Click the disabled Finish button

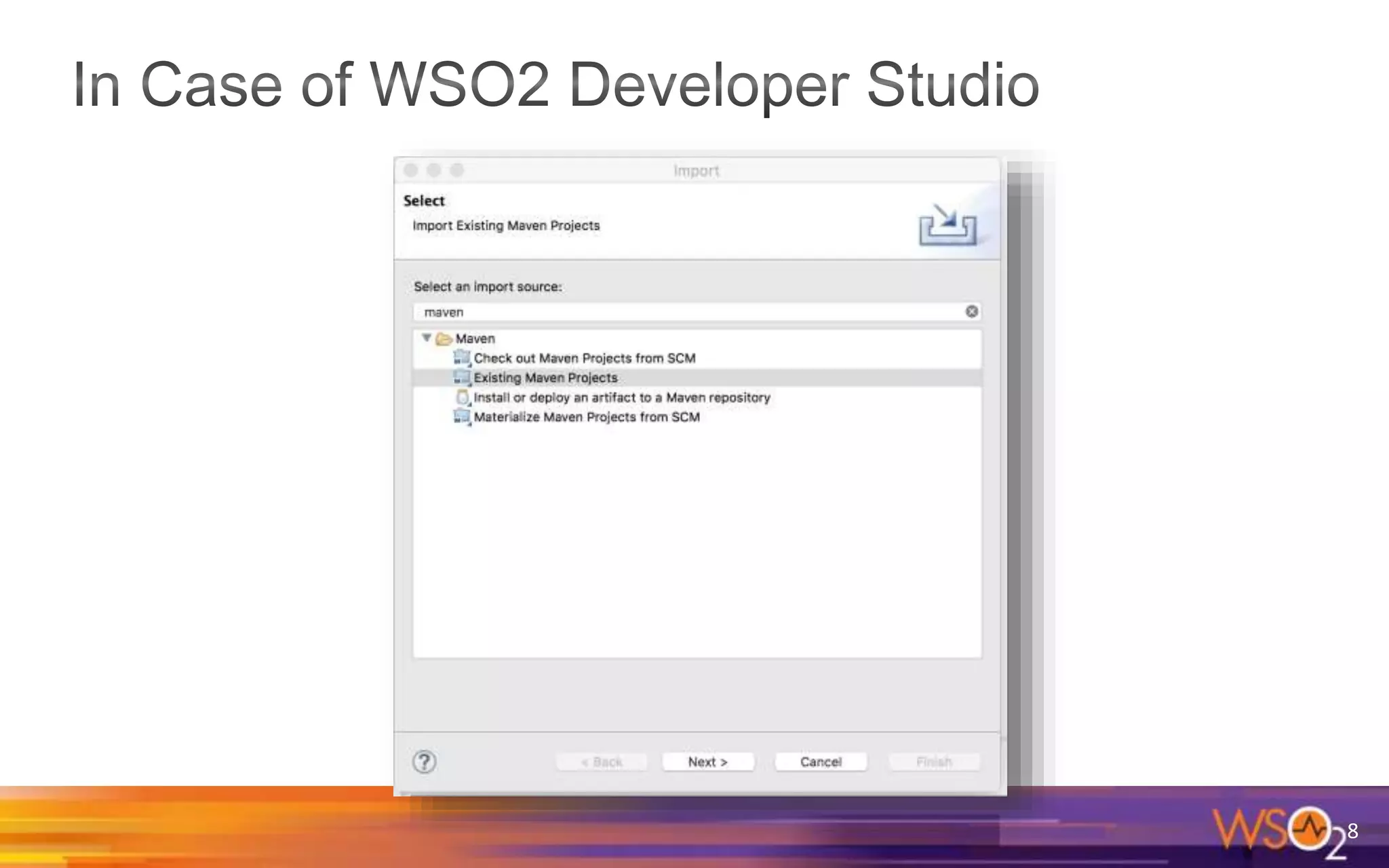point(934,762)
